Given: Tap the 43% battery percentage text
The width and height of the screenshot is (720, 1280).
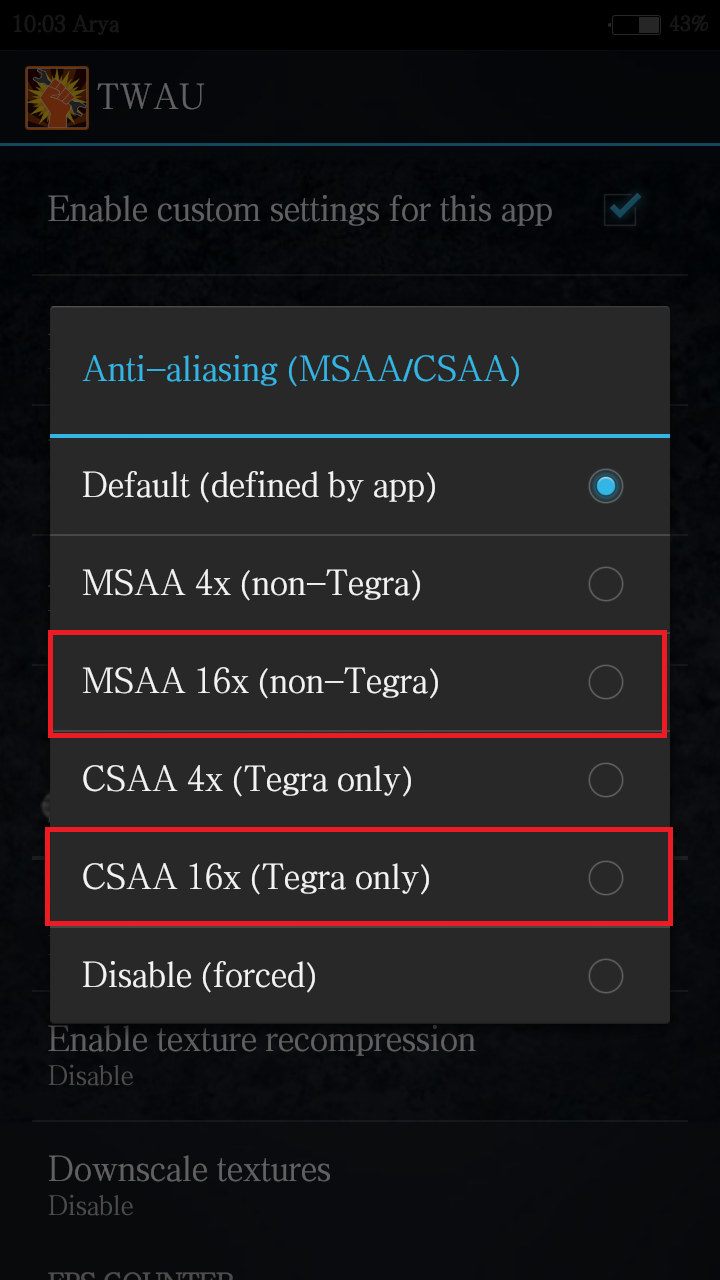Looking at the screenshot, I should (688, 24).
